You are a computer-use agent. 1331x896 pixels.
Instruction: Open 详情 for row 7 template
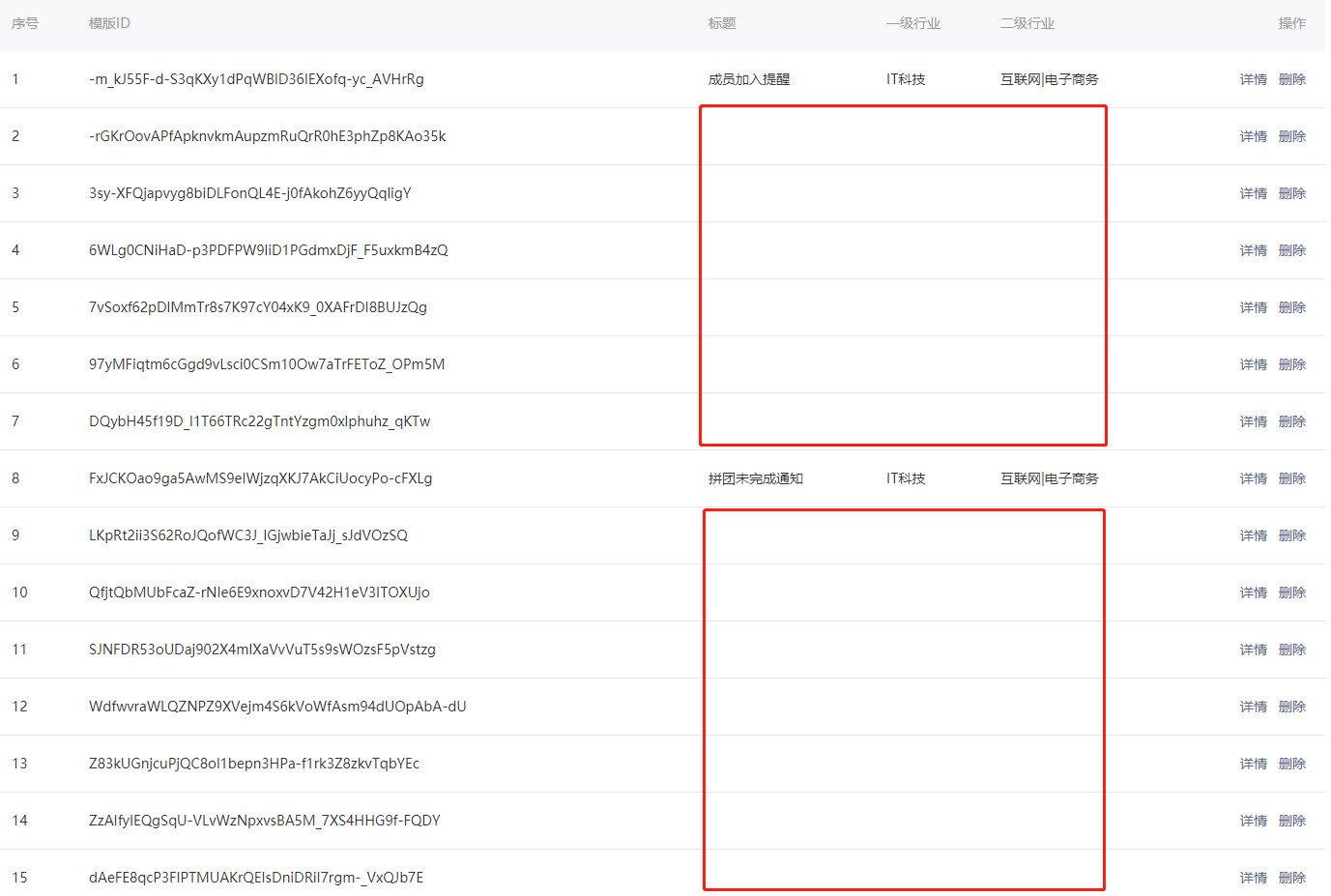(1253, 421)
